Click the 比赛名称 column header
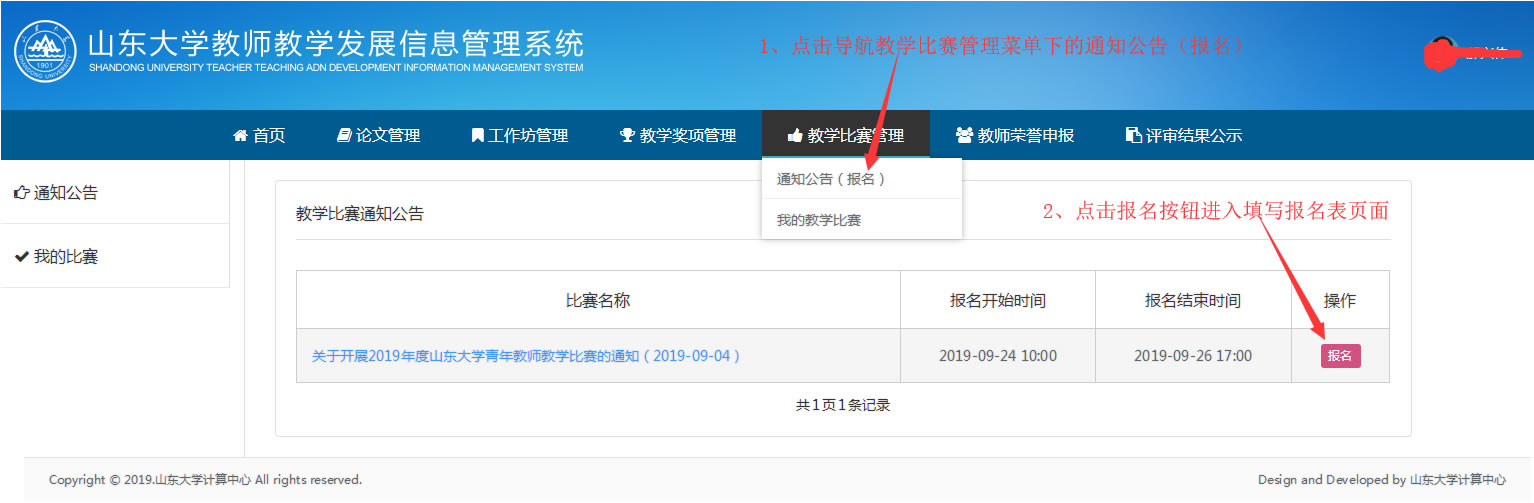The image size is (1534, 503). pyautogui.click(x=598, y=300)
